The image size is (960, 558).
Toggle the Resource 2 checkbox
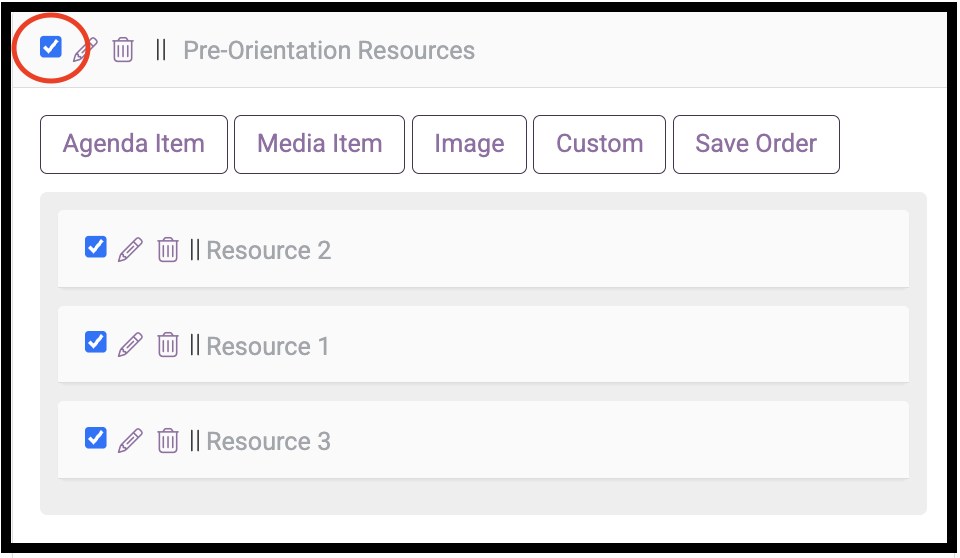point(96,247)
